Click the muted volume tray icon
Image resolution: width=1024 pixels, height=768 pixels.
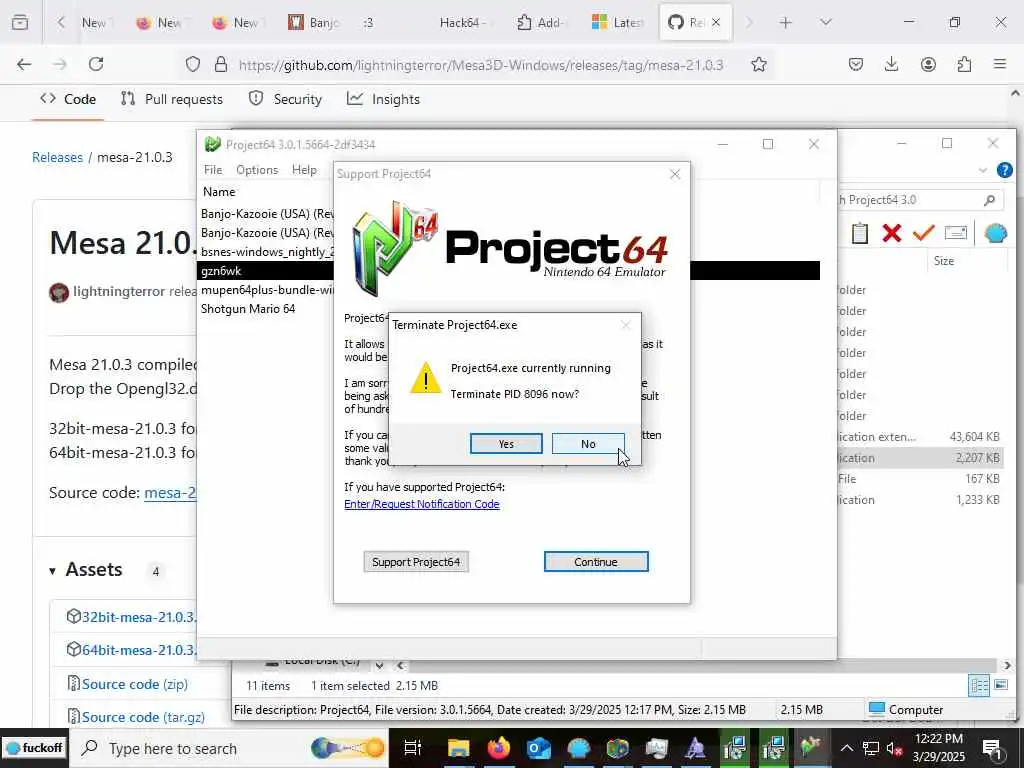[x=895, y=748]
